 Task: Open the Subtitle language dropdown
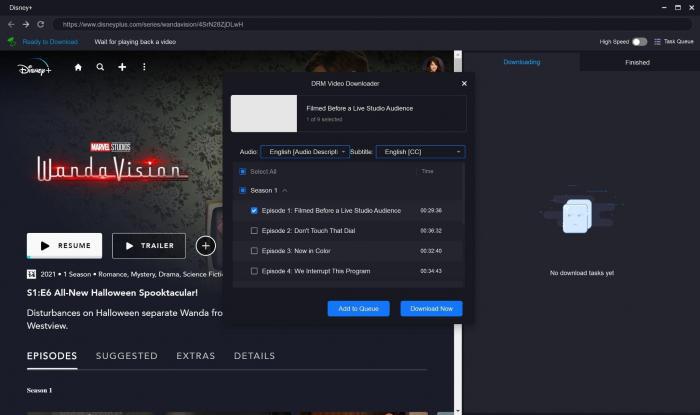coord(421,152)
